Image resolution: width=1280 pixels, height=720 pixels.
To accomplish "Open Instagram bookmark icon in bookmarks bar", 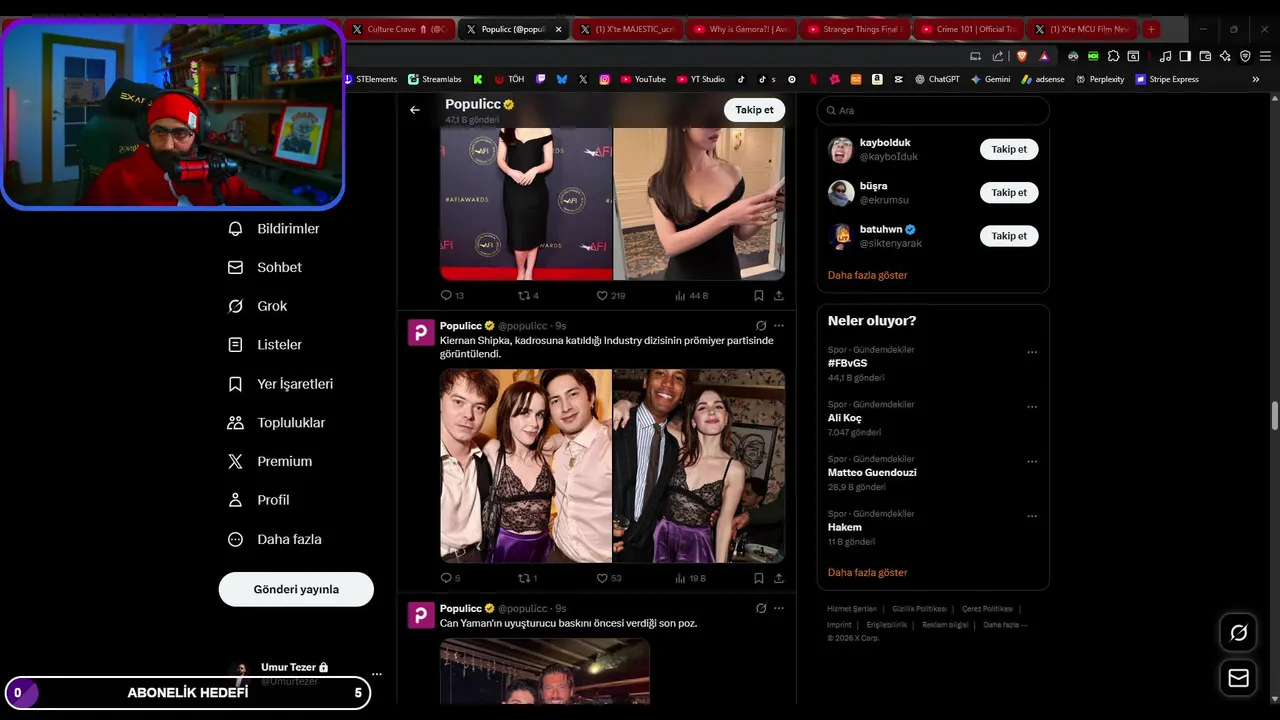I will click(605, 79).
